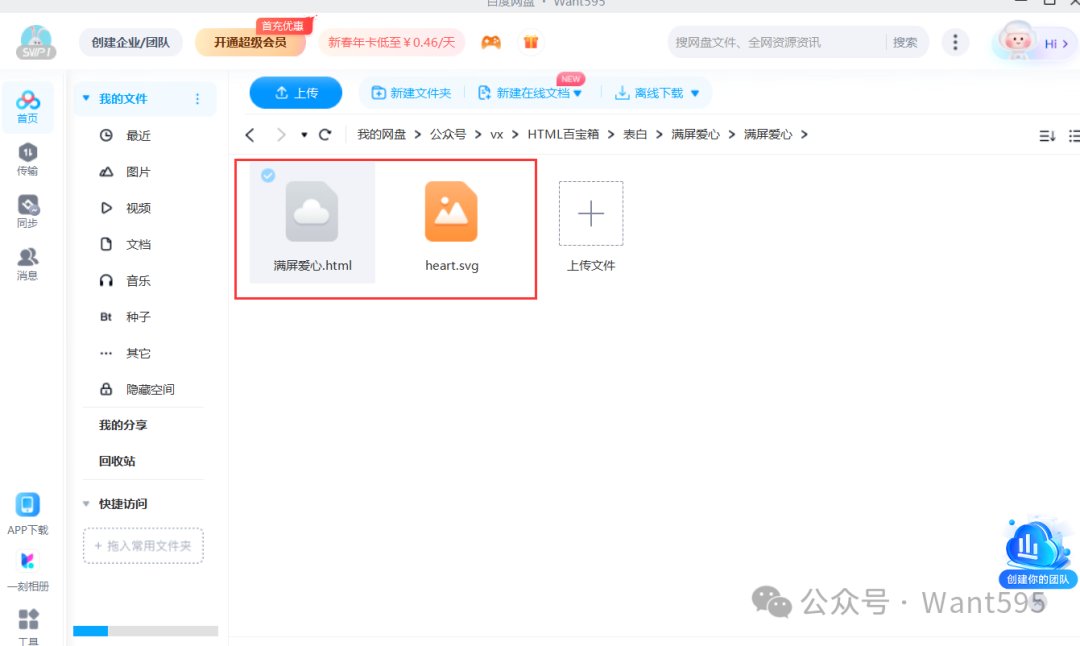Collapse the 快捷访问 section arrow
The image size is (1080, 646).
[86, 504]
